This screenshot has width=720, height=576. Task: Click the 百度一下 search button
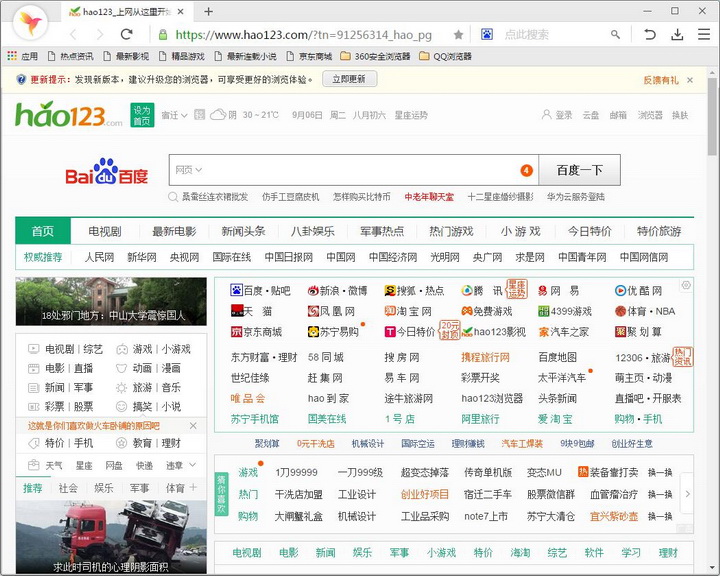[x=579, y=170]
